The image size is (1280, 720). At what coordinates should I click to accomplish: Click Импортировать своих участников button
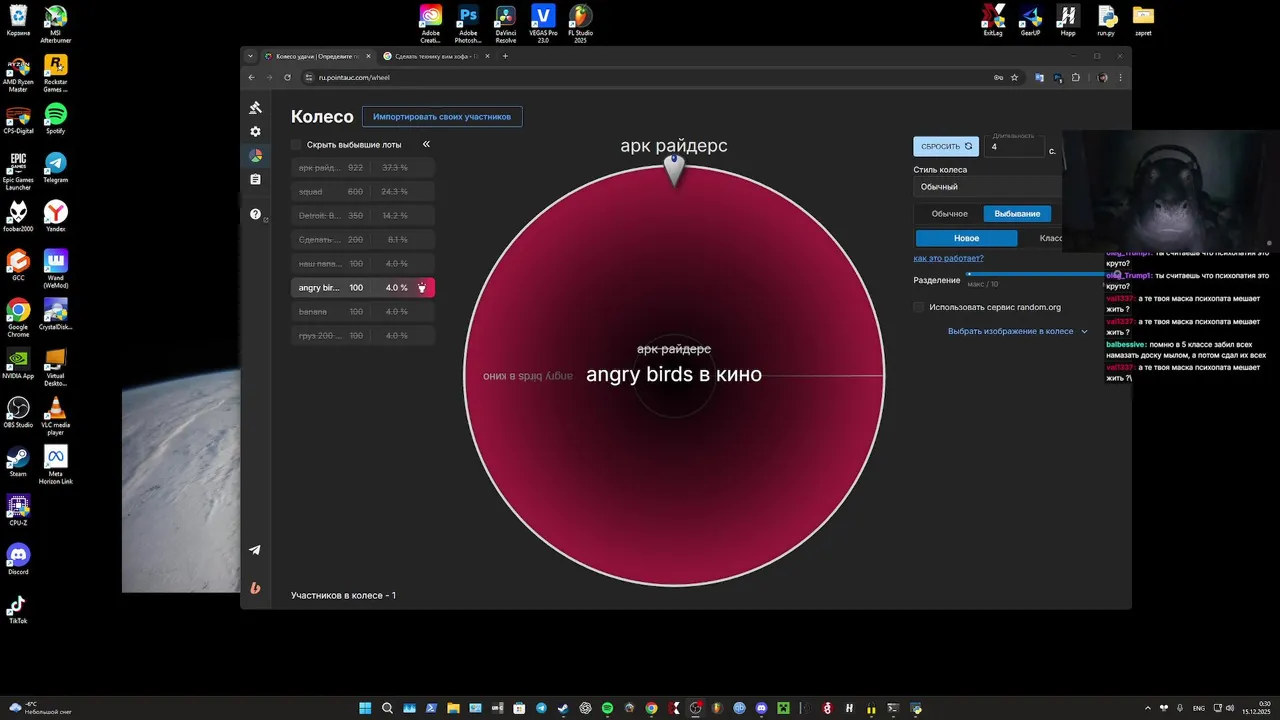(x=442, y=117)
